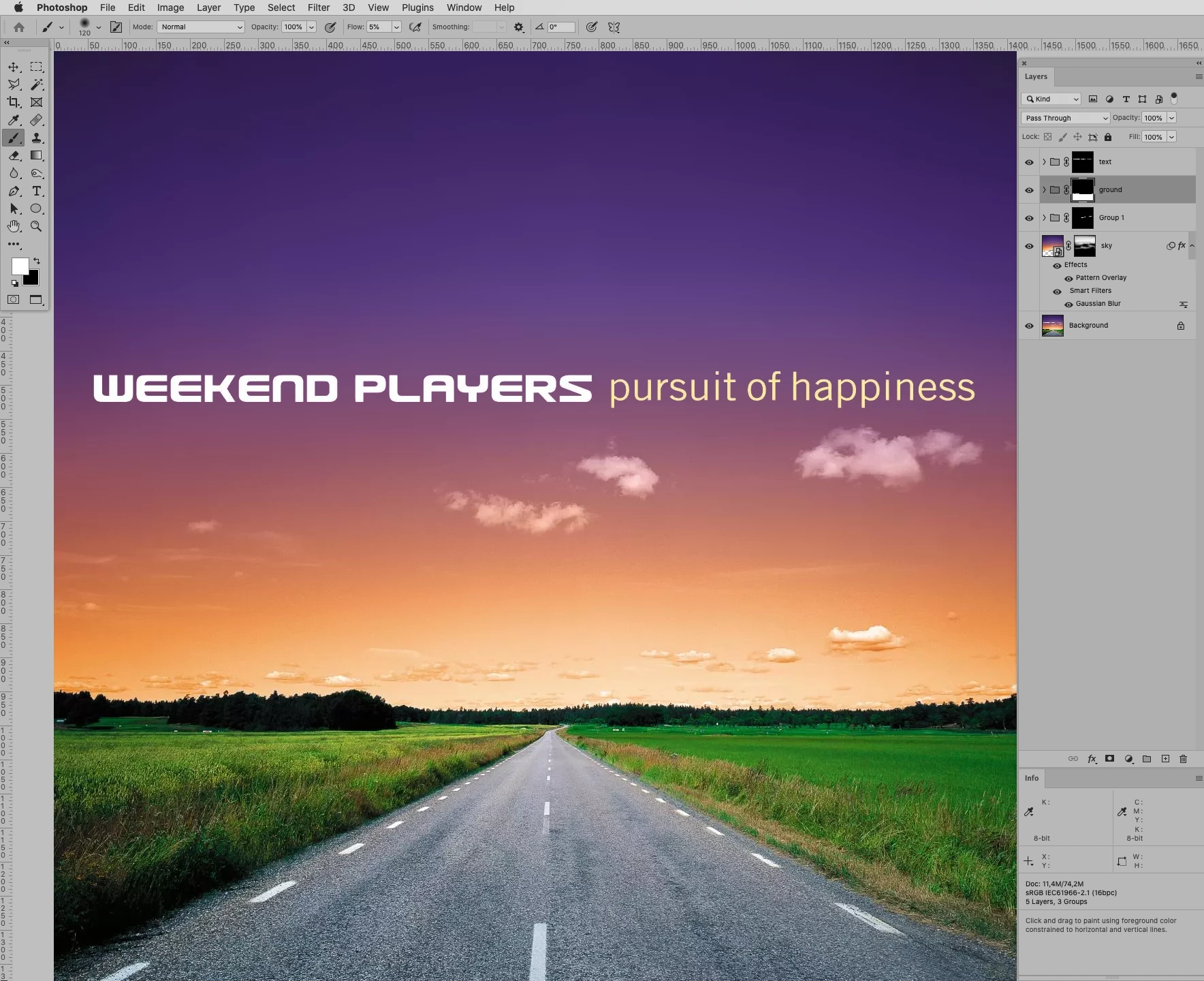The height and width of the screenshot is (981, 1204).
Task: Select the Ellipse shape tool
Action: click(37, 208)
